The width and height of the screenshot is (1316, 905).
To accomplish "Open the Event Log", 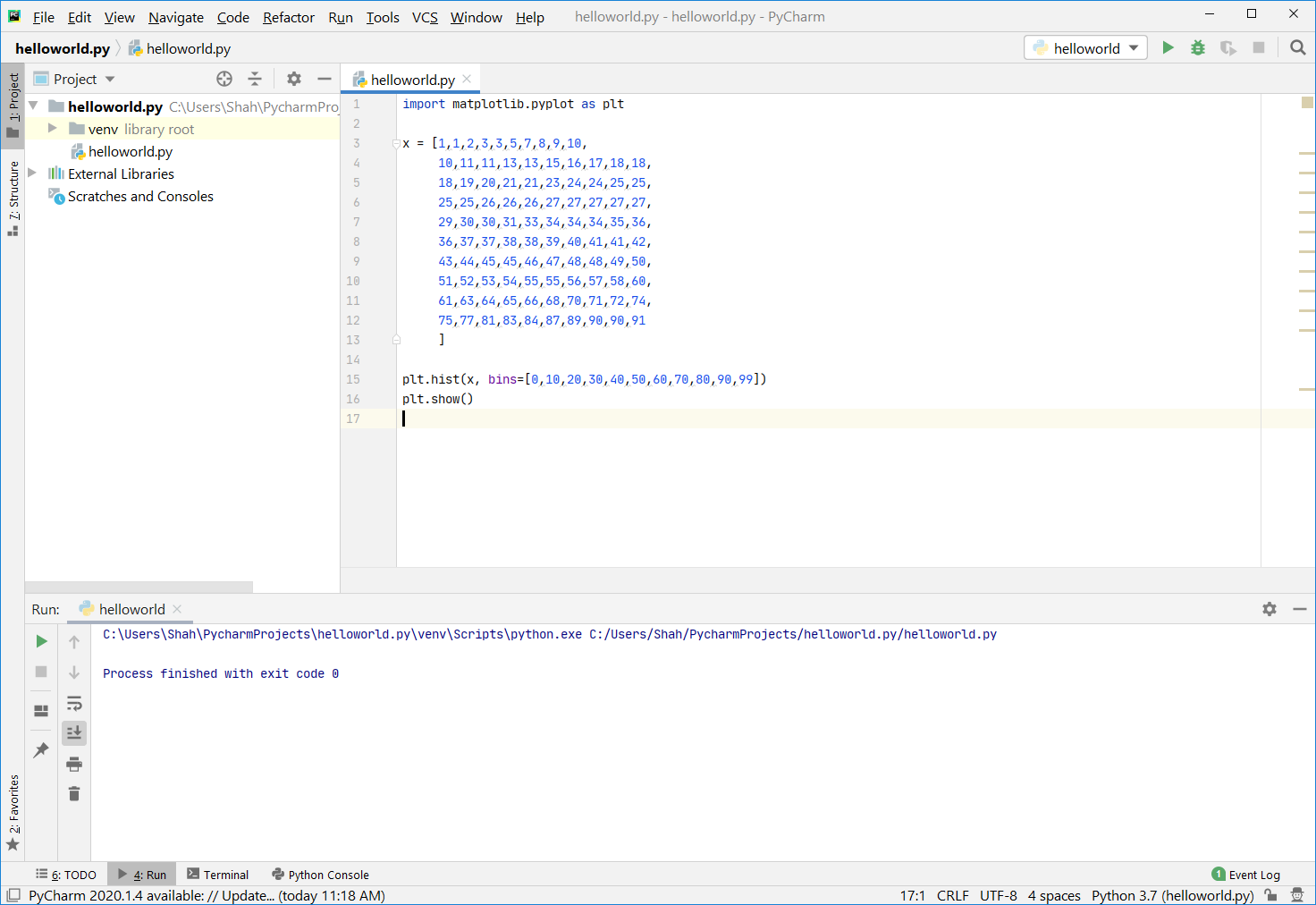I will [x=1246, y=875].
